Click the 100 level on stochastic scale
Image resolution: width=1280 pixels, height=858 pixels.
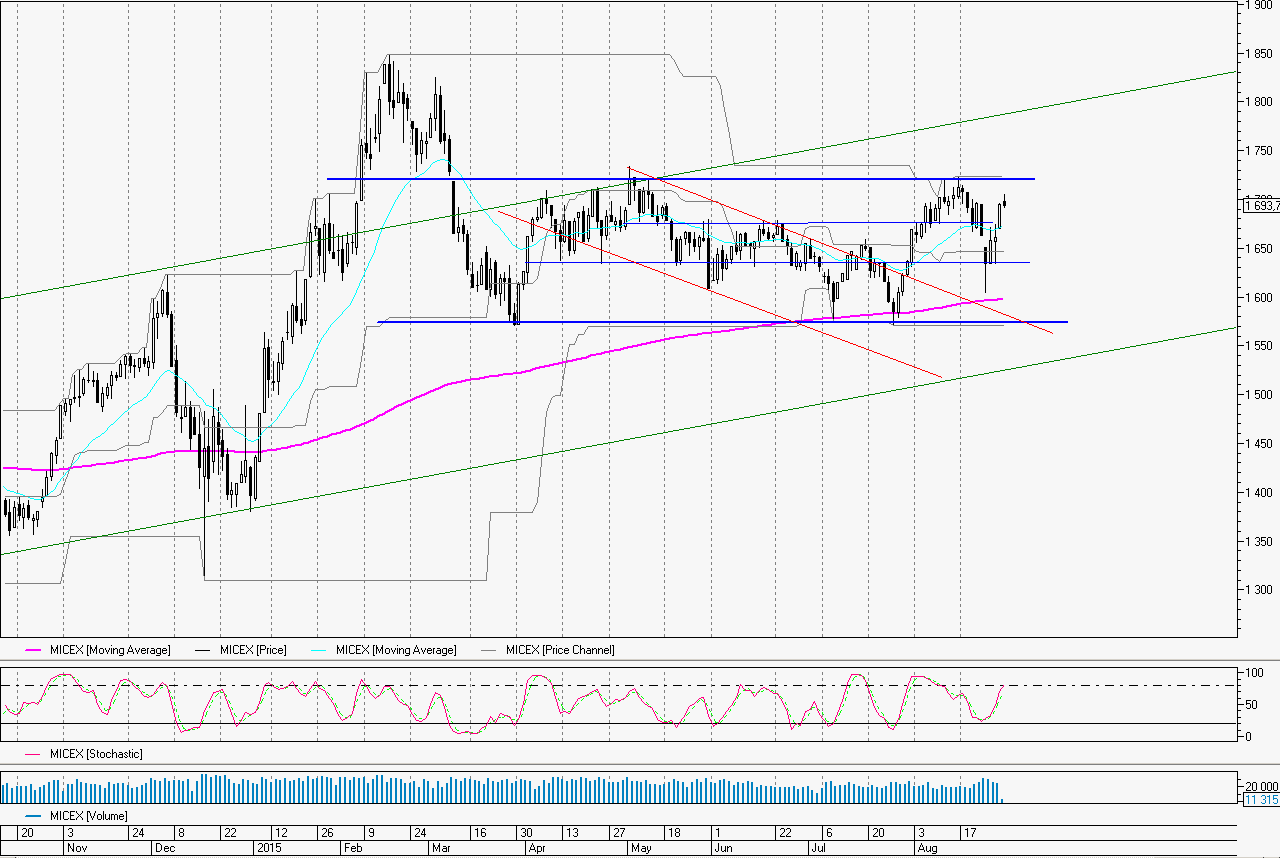(1248, 672)
